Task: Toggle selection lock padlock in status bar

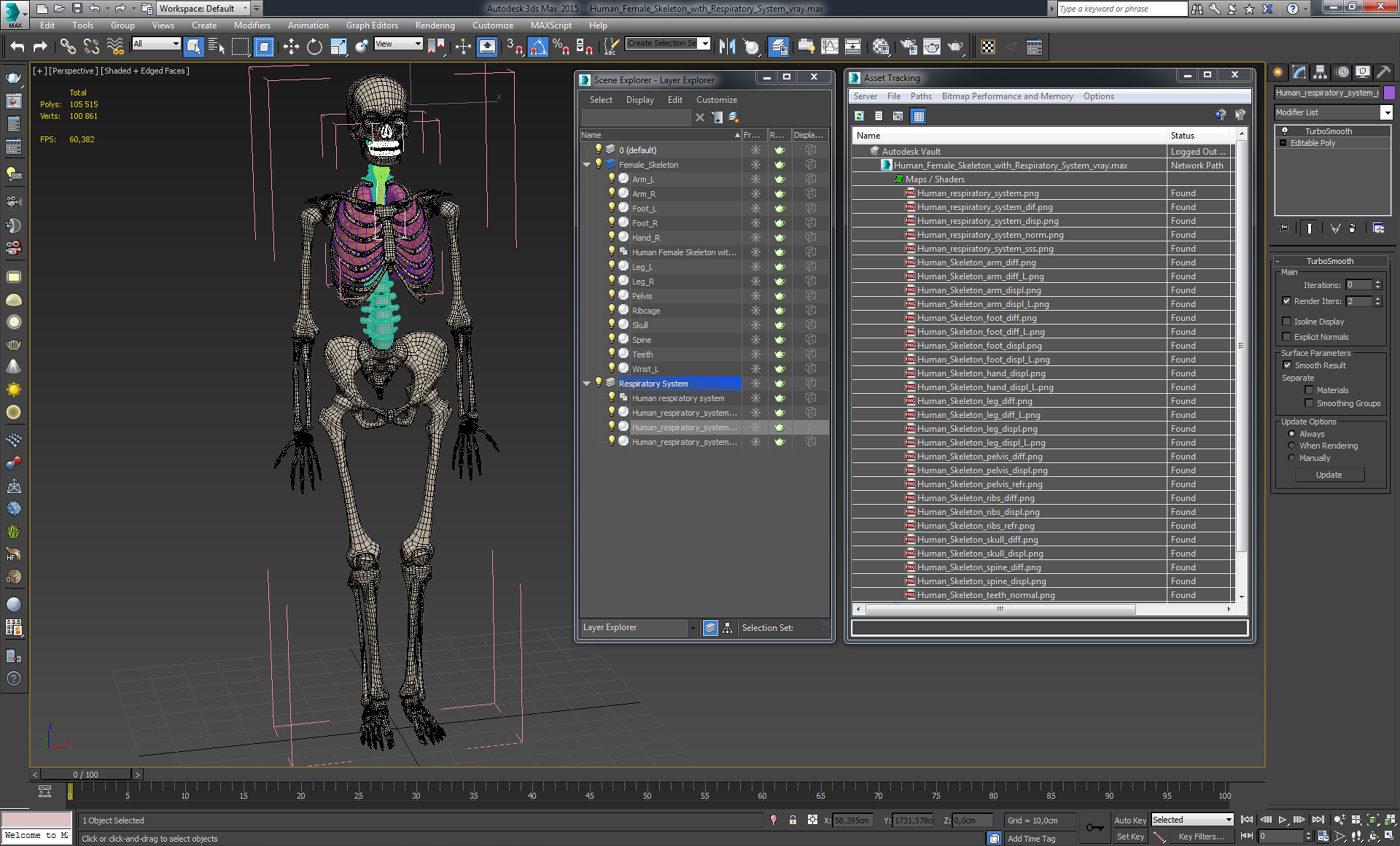Action: (x=793, y=820)
